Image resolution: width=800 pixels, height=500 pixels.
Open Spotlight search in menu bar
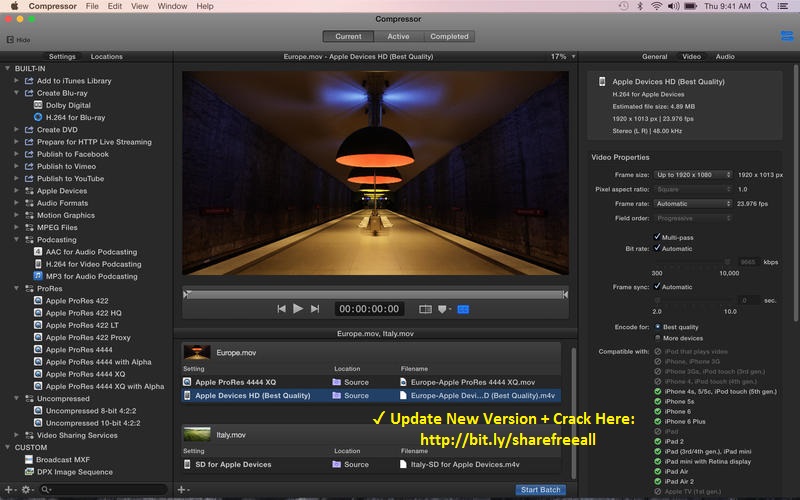764,6
